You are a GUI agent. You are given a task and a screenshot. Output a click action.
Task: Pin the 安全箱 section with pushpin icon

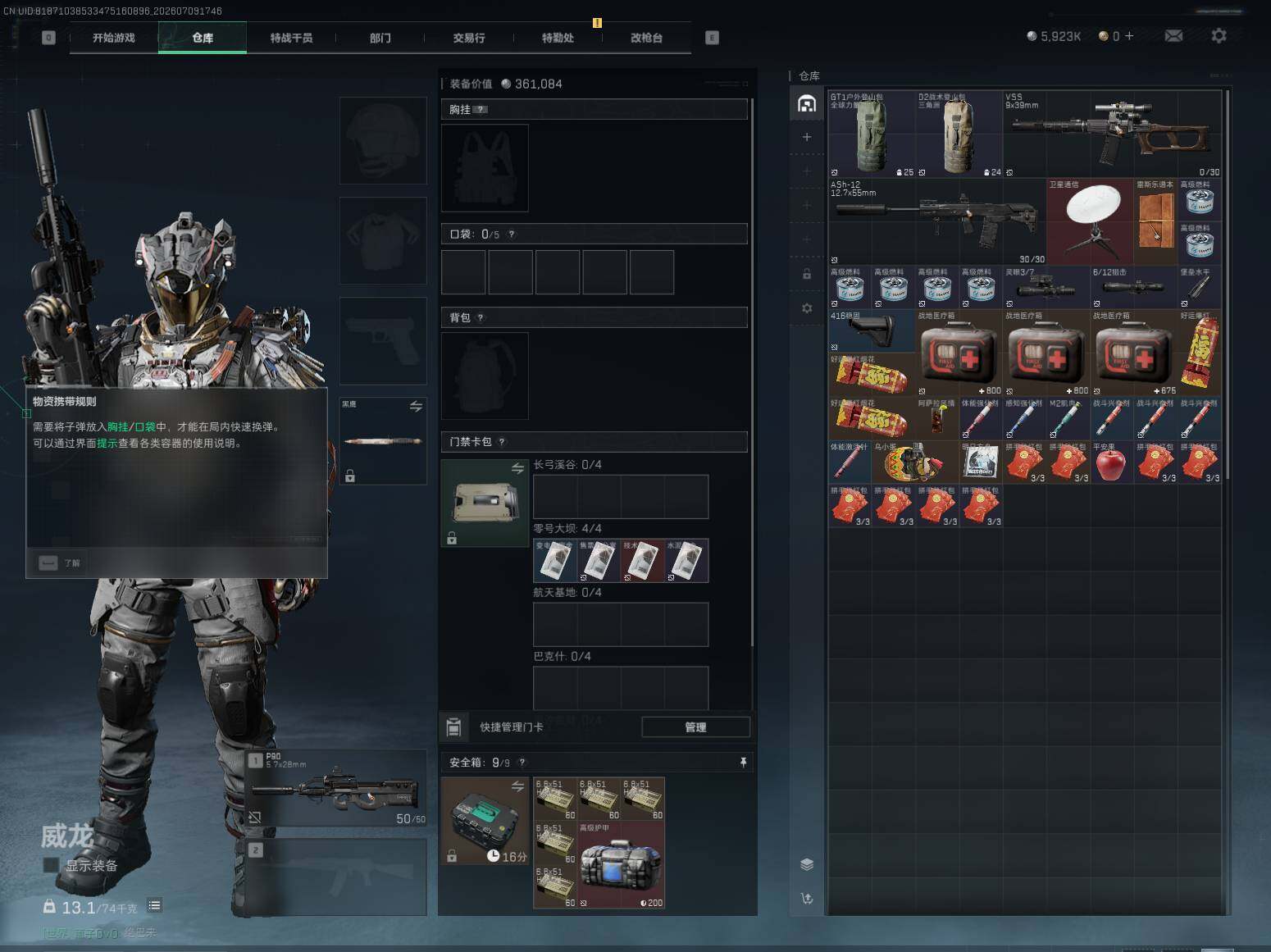coord(743,763)
